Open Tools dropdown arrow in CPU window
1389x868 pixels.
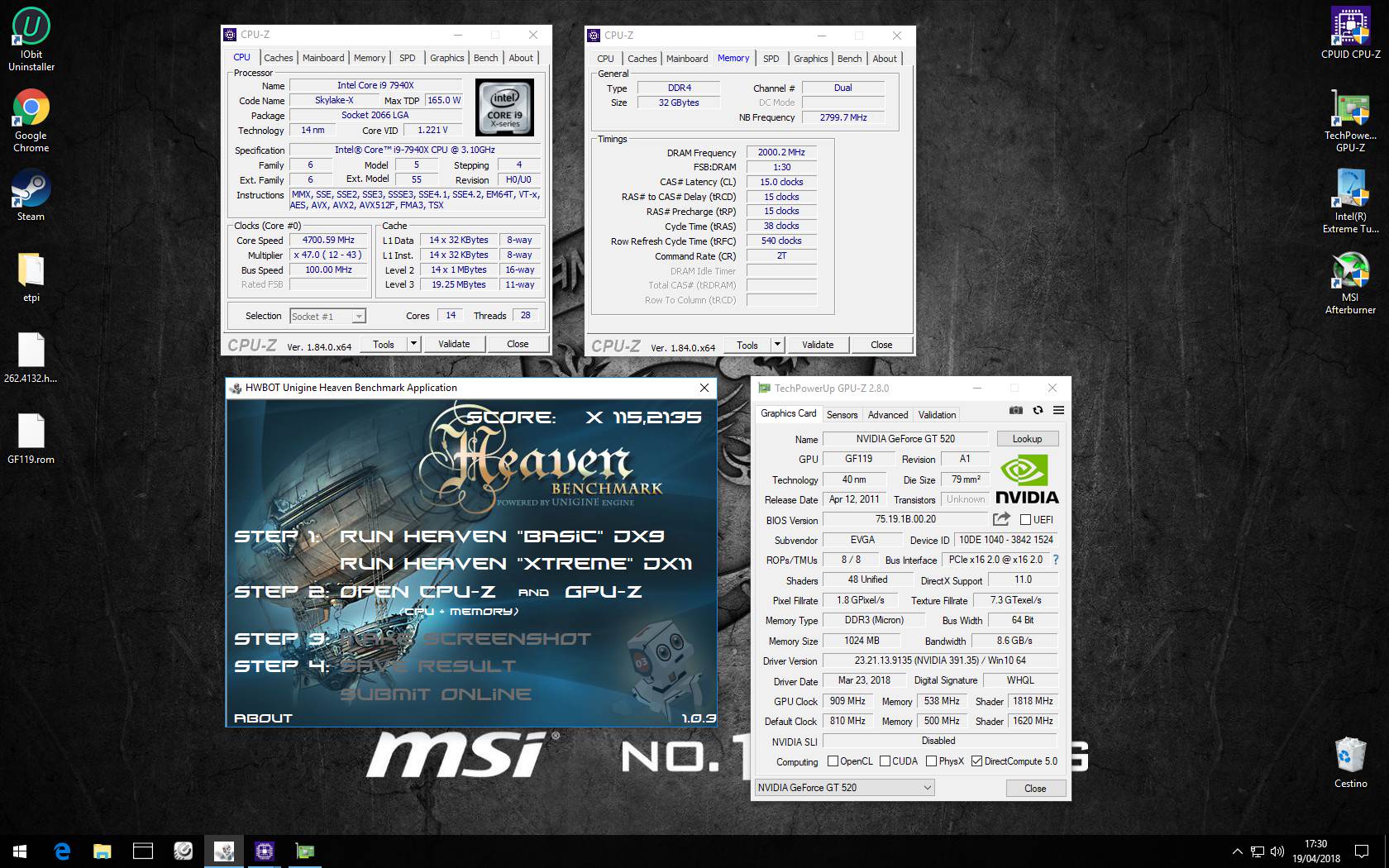[x=413, y=344]
